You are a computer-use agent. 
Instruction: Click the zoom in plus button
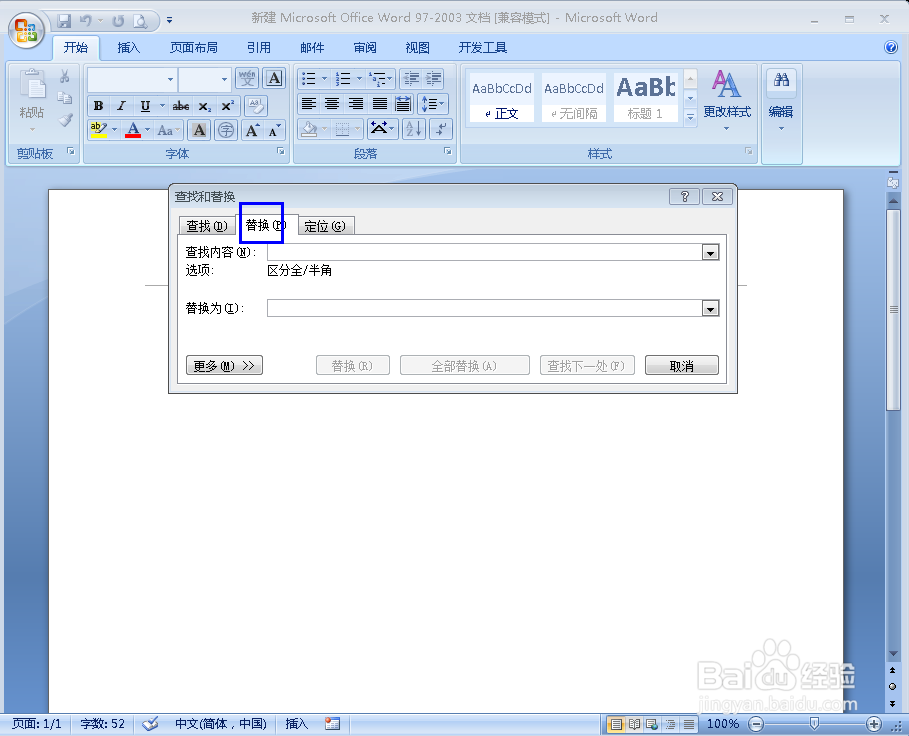click(x=874, y=723)
